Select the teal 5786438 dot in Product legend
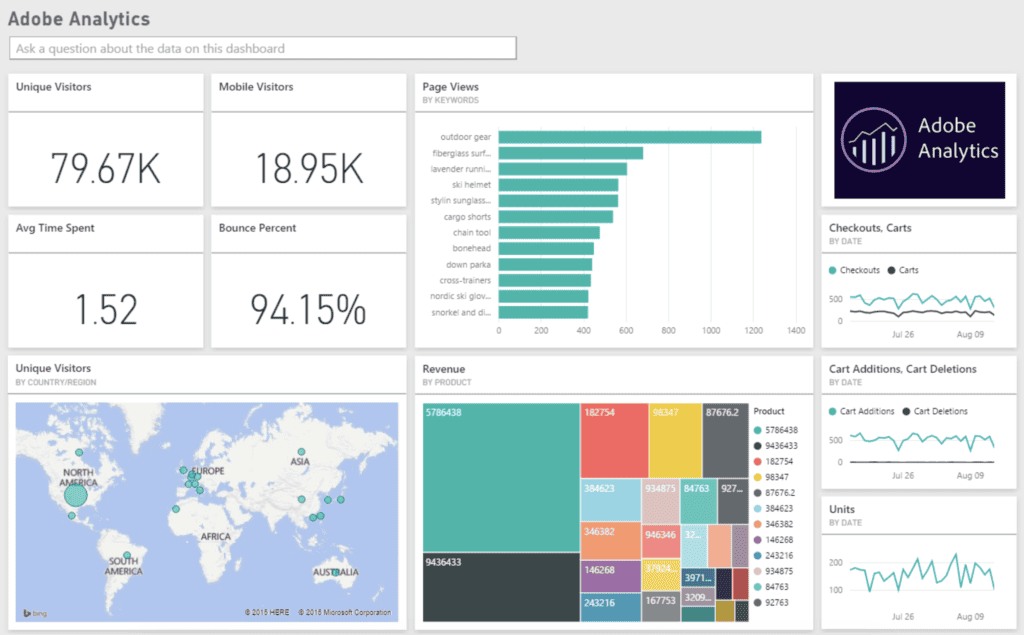The image size is (1024, 635). pos(757,431)
